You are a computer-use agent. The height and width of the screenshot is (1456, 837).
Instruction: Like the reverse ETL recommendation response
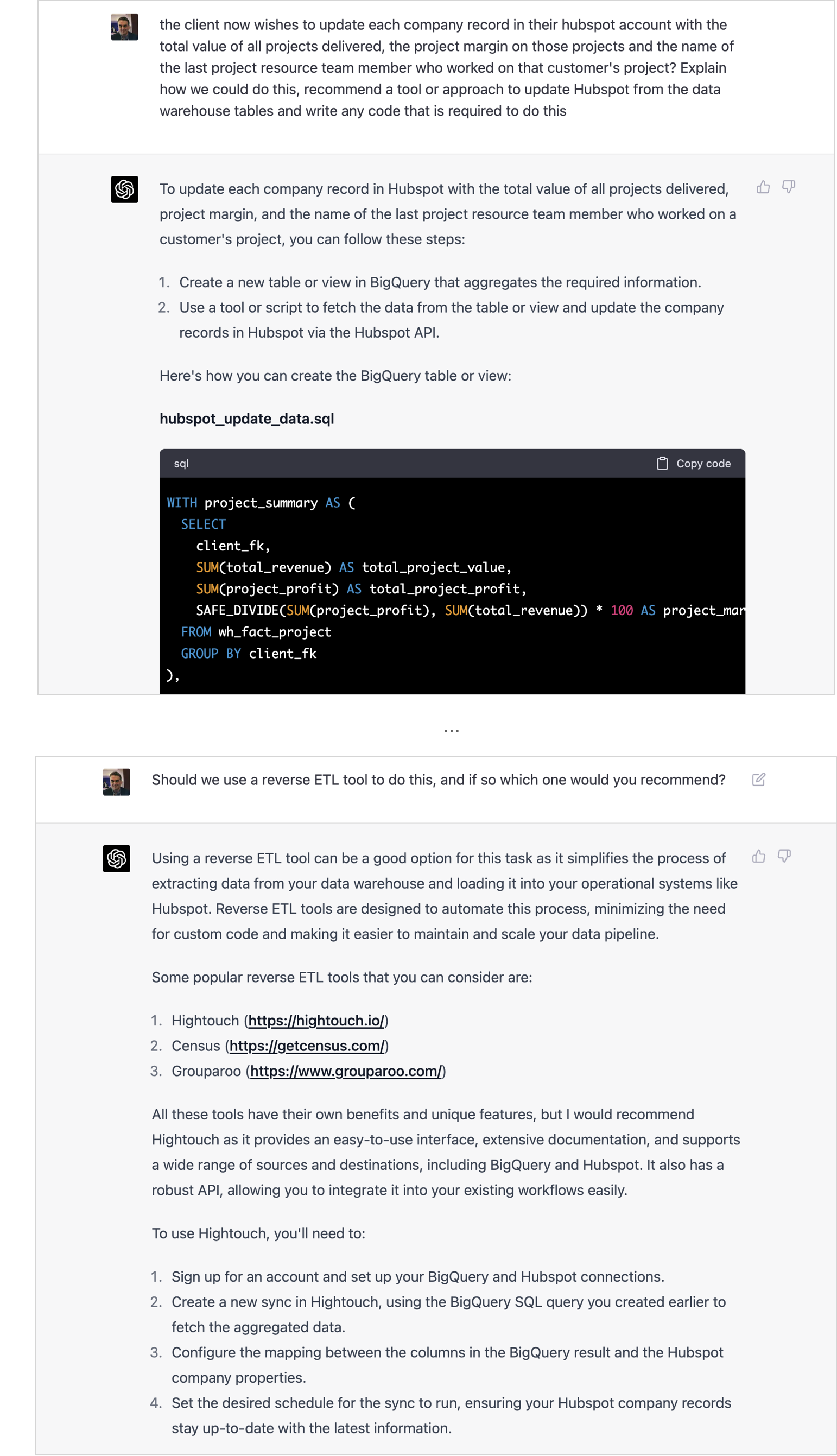coord(758,857)
